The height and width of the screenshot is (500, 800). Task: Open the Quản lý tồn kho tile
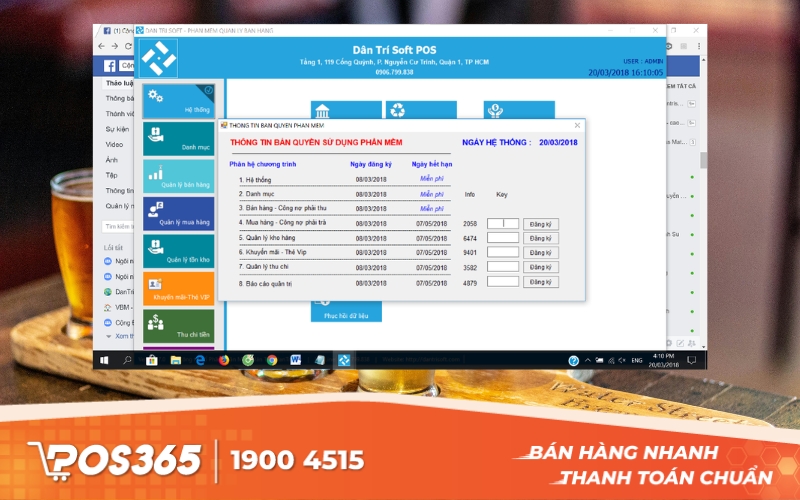coord(179,251)
